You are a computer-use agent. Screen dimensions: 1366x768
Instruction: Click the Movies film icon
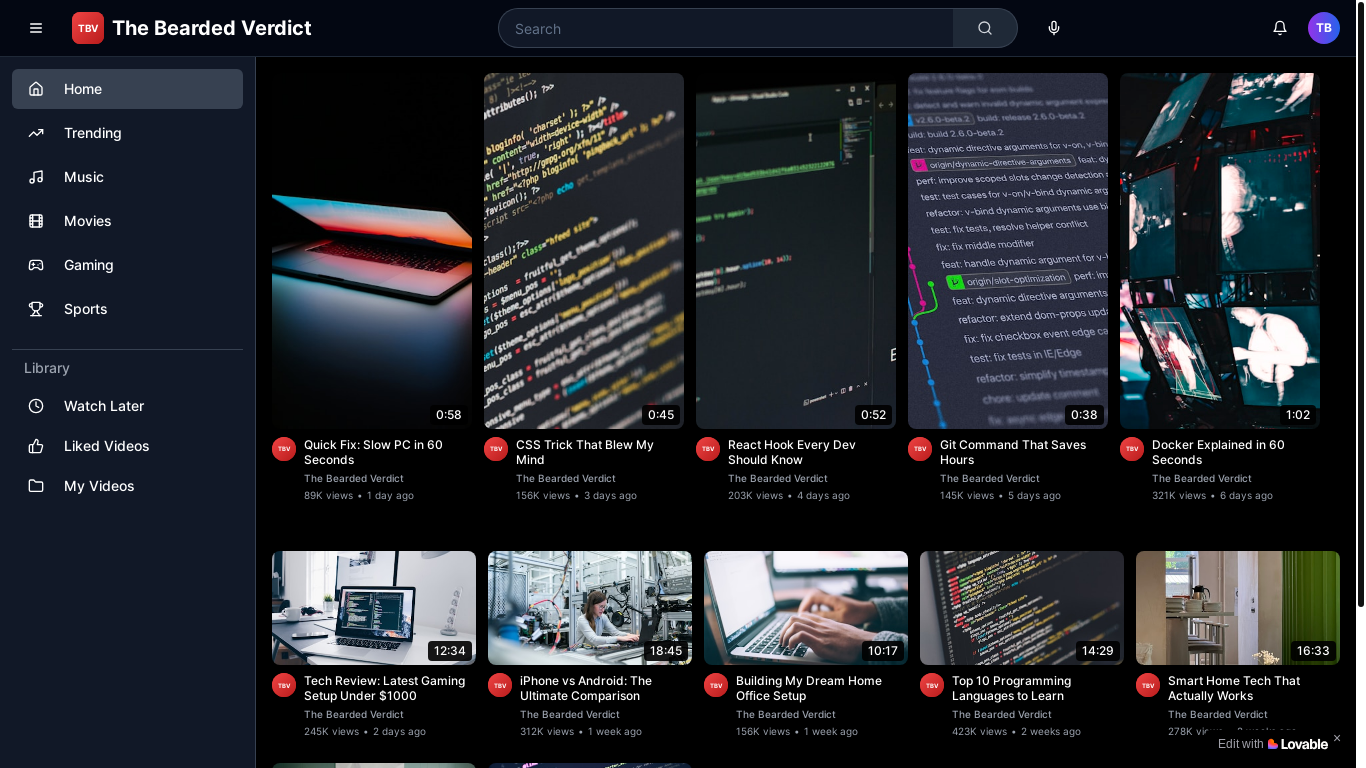tap(36, 221)
